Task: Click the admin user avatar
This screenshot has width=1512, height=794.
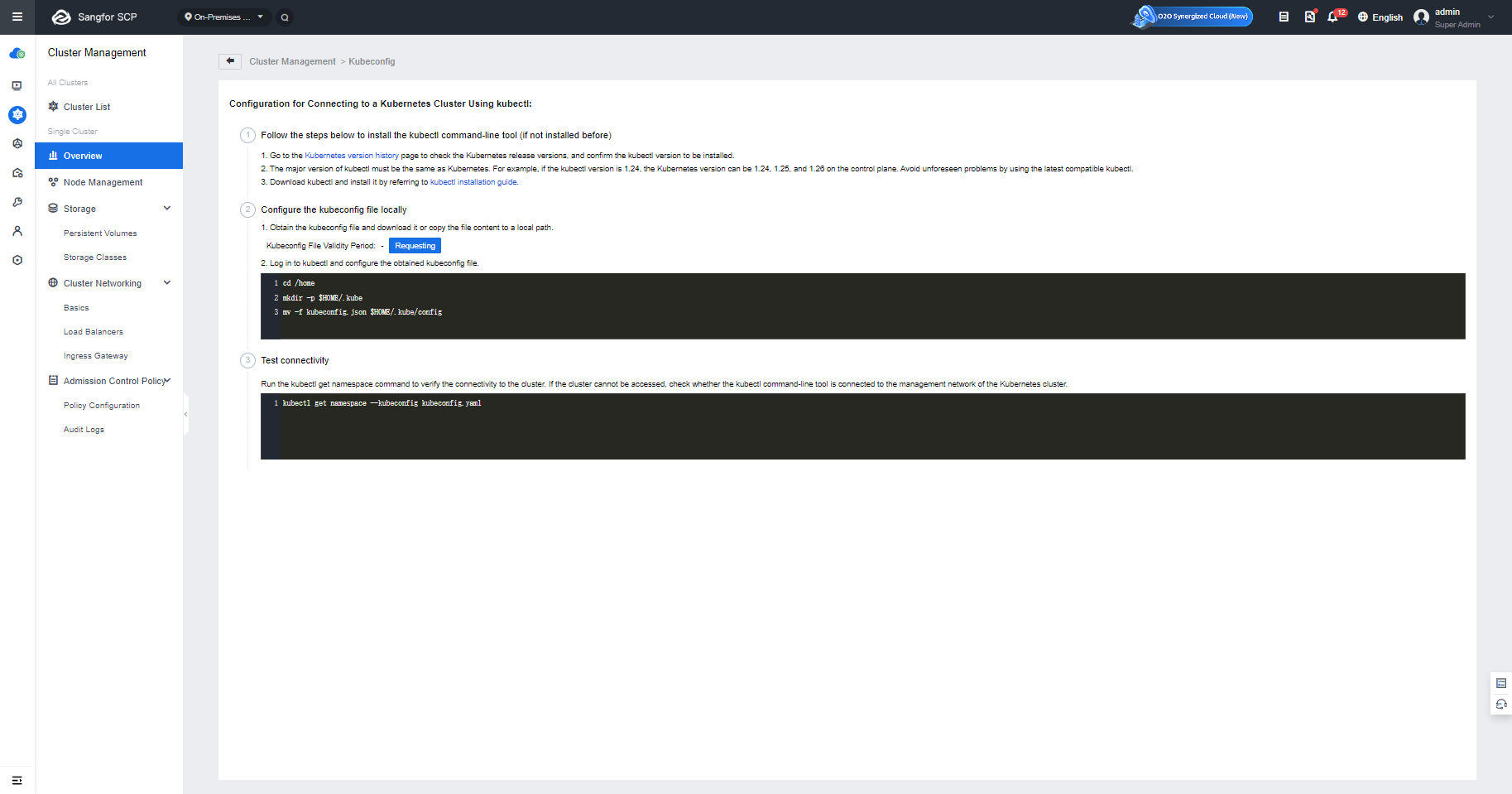Action: point(1422,17)
